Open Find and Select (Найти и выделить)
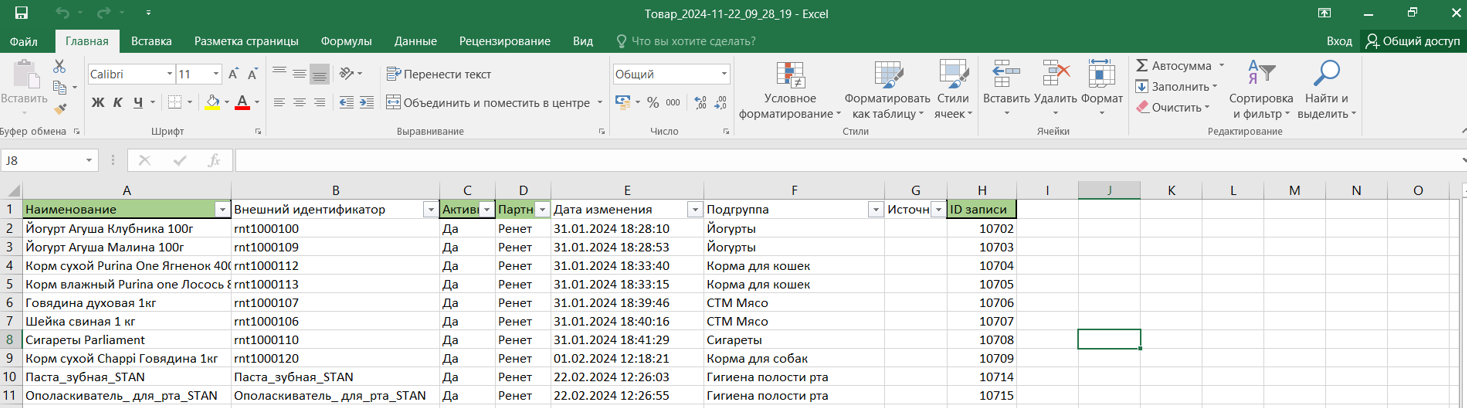 pos(1326,92)
